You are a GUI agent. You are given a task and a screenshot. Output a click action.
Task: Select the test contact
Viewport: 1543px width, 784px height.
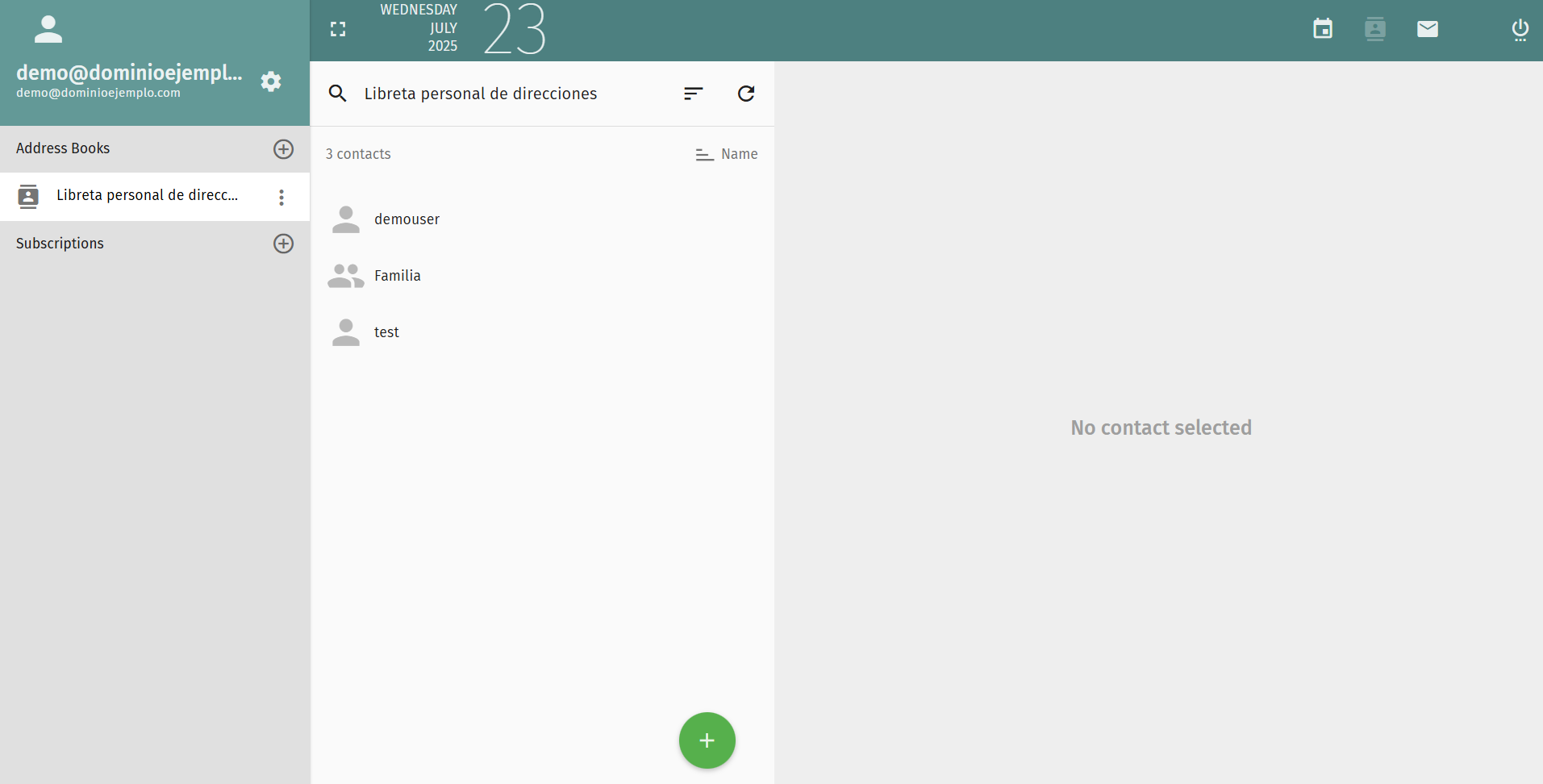542,332
